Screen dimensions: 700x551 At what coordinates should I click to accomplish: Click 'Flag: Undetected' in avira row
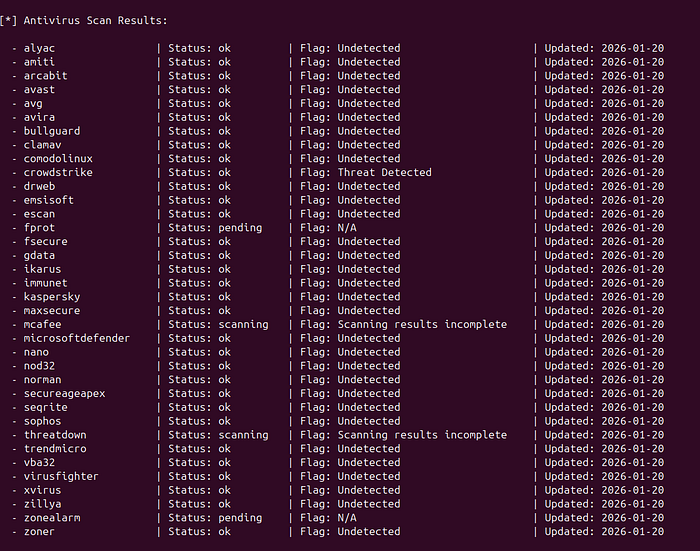point(350,117)
